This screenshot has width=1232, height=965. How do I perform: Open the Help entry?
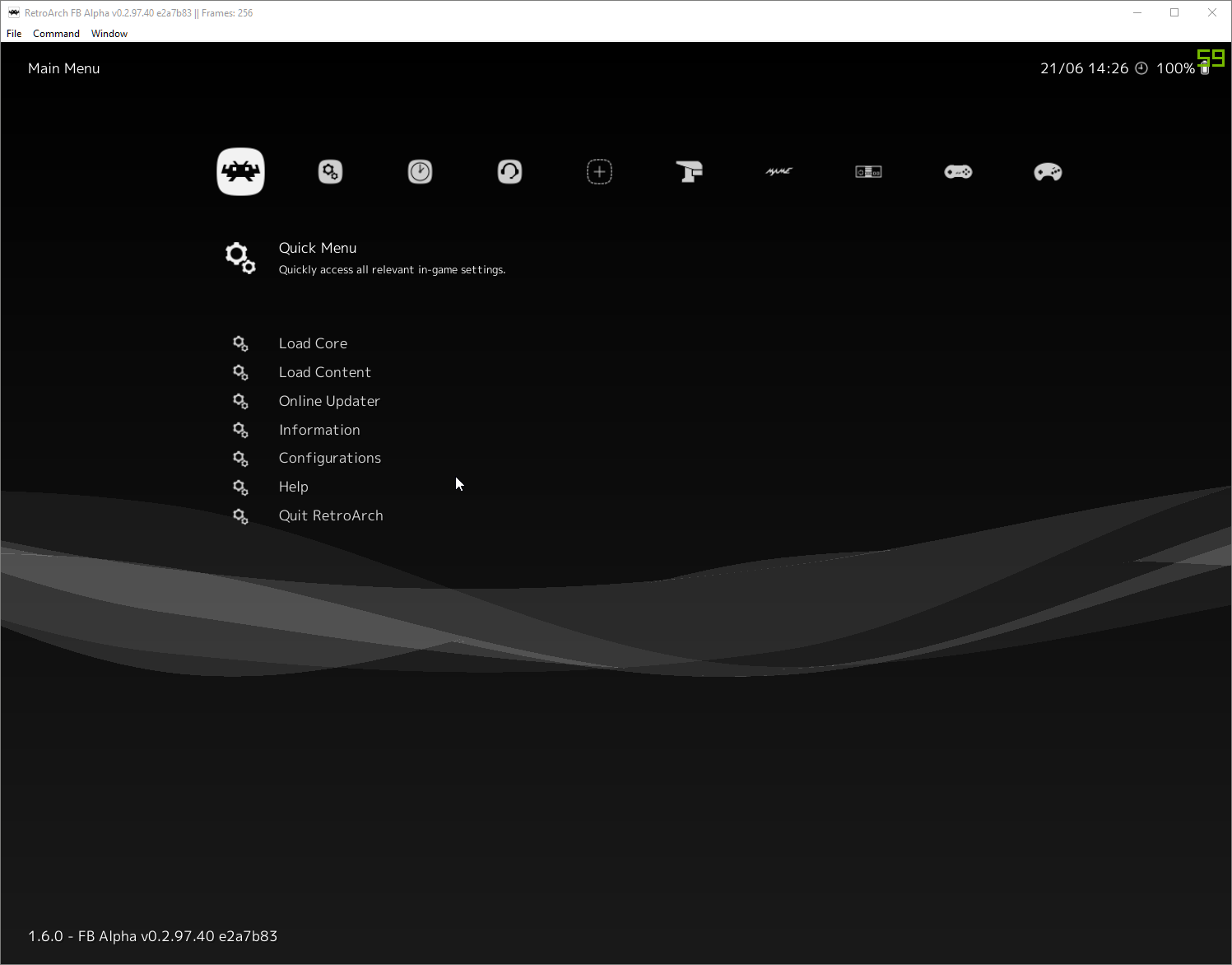tap(293, 487)
